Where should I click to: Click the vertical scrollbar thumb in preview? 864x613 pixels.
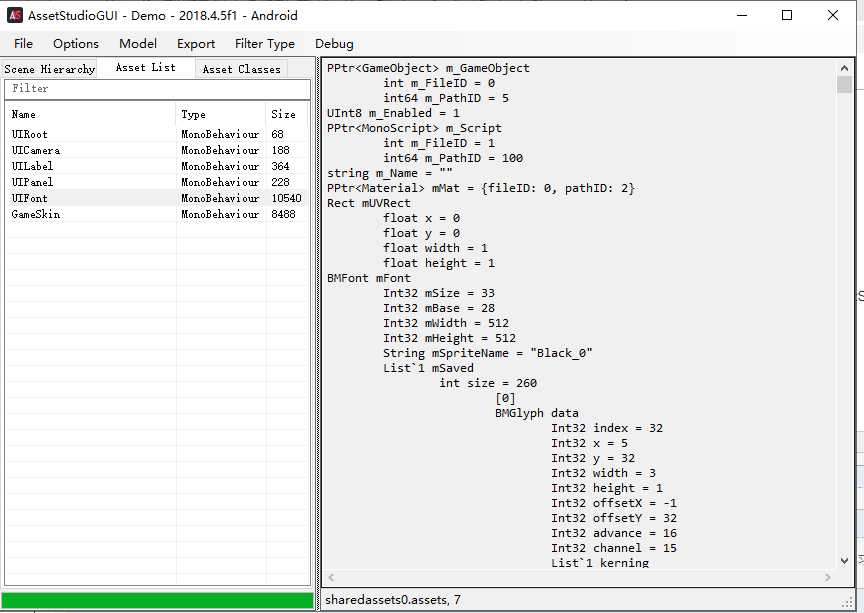(x=844, y=85)
